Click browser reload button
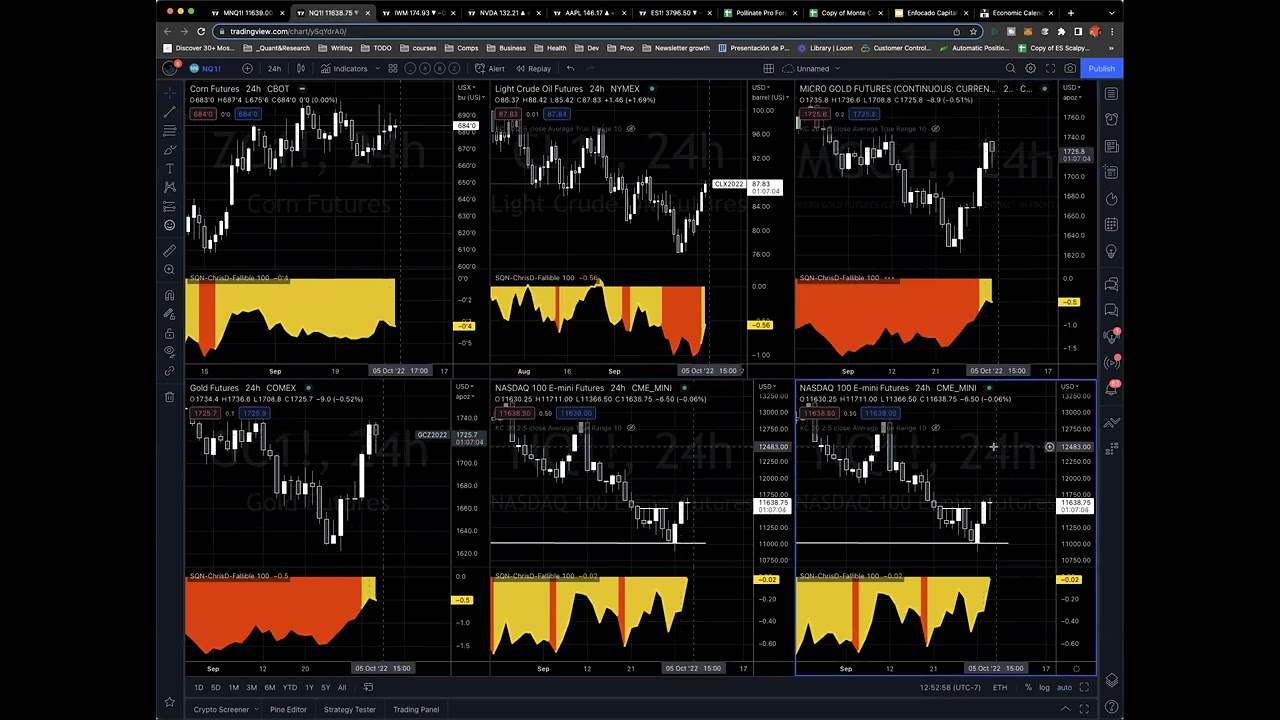 pos(201,32)
